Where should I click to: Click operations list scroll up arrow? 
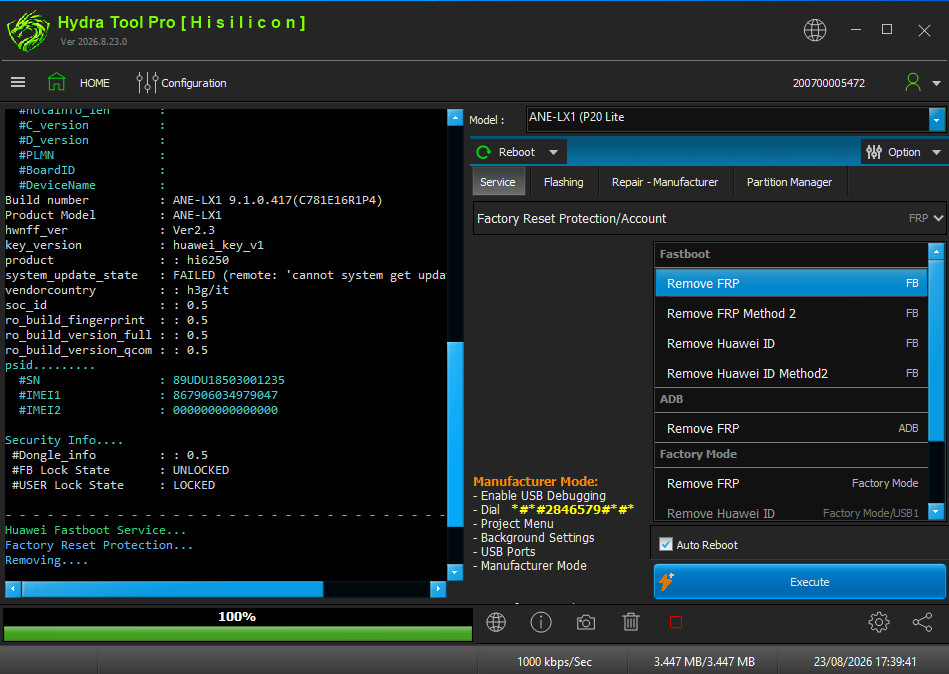coord(936,251)
